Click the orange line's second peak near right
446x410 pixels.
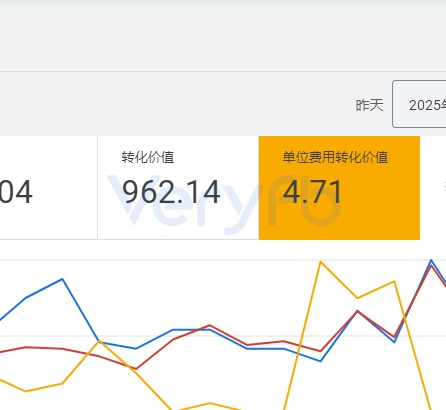394,282
